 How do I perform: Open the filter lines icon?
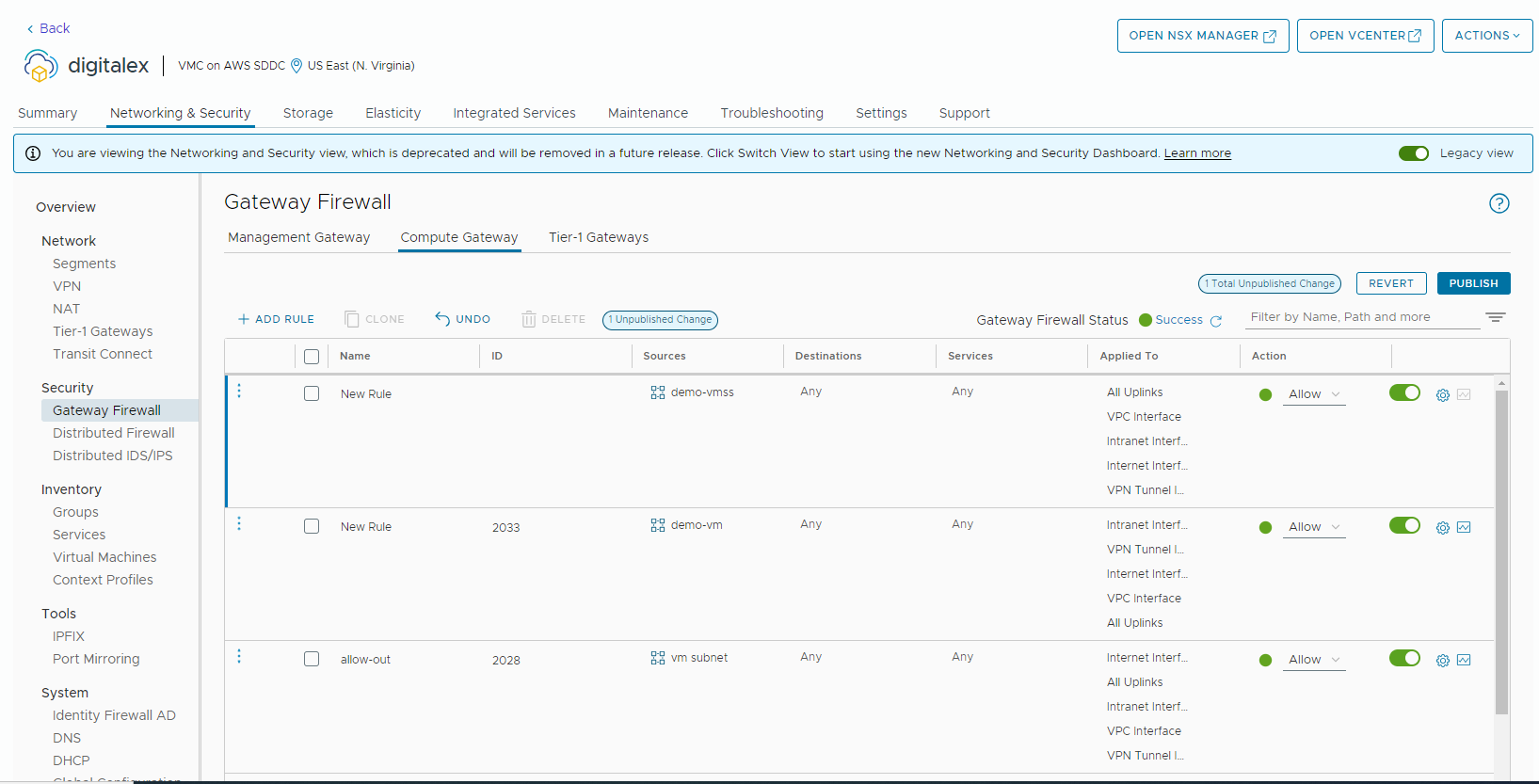click(x=1495, y=318)
